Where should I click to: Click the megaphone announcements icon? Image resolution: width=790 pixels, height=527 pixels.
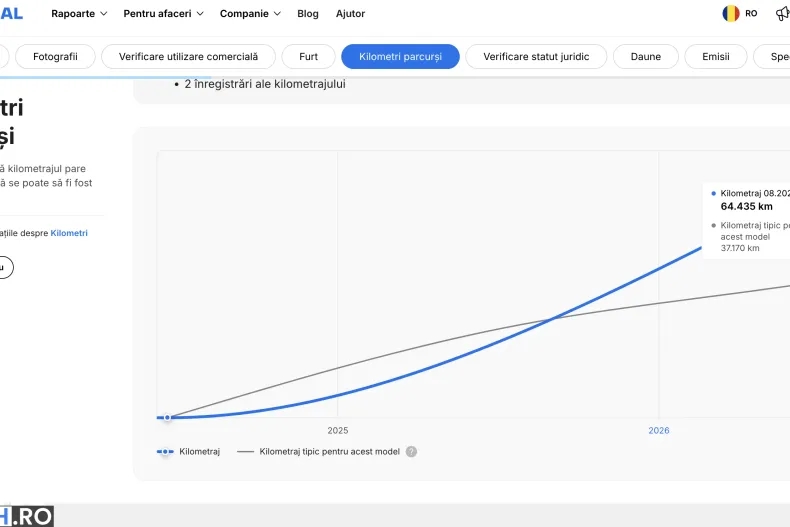tap(782, 14)
